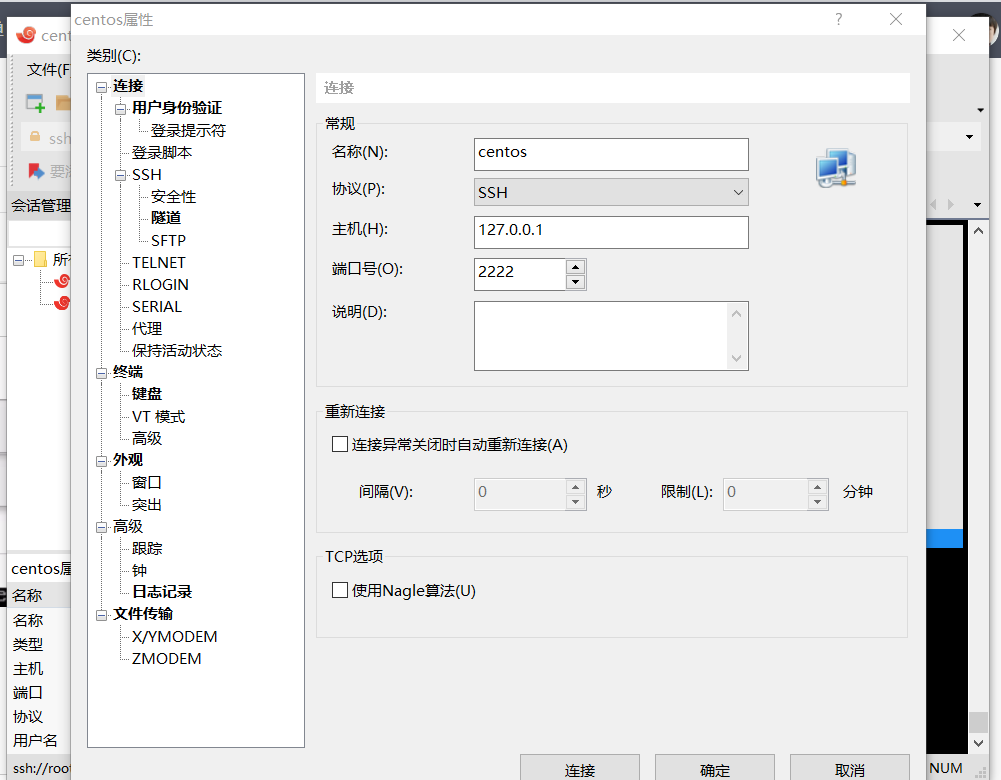1001x780 pixels.
Task: Collapse the 外观 tree node
Action: pos(102,461)
